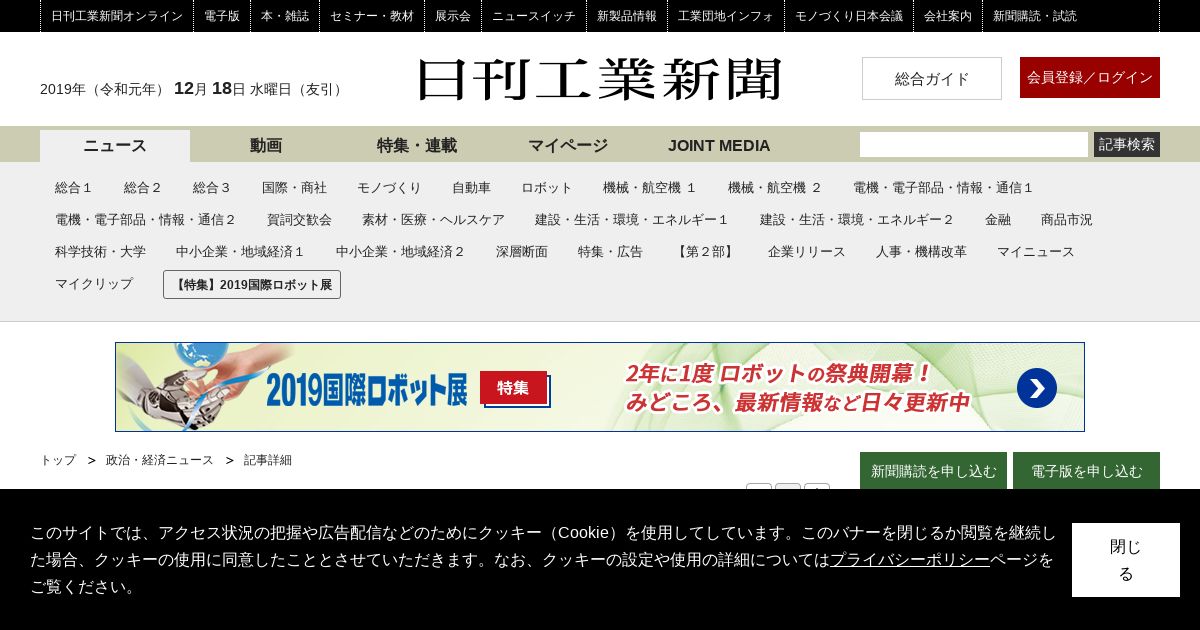Click 【特集】2019国際ロボット展 boxed link
This screenshot has width=1200, height=630.
[252, 285]
